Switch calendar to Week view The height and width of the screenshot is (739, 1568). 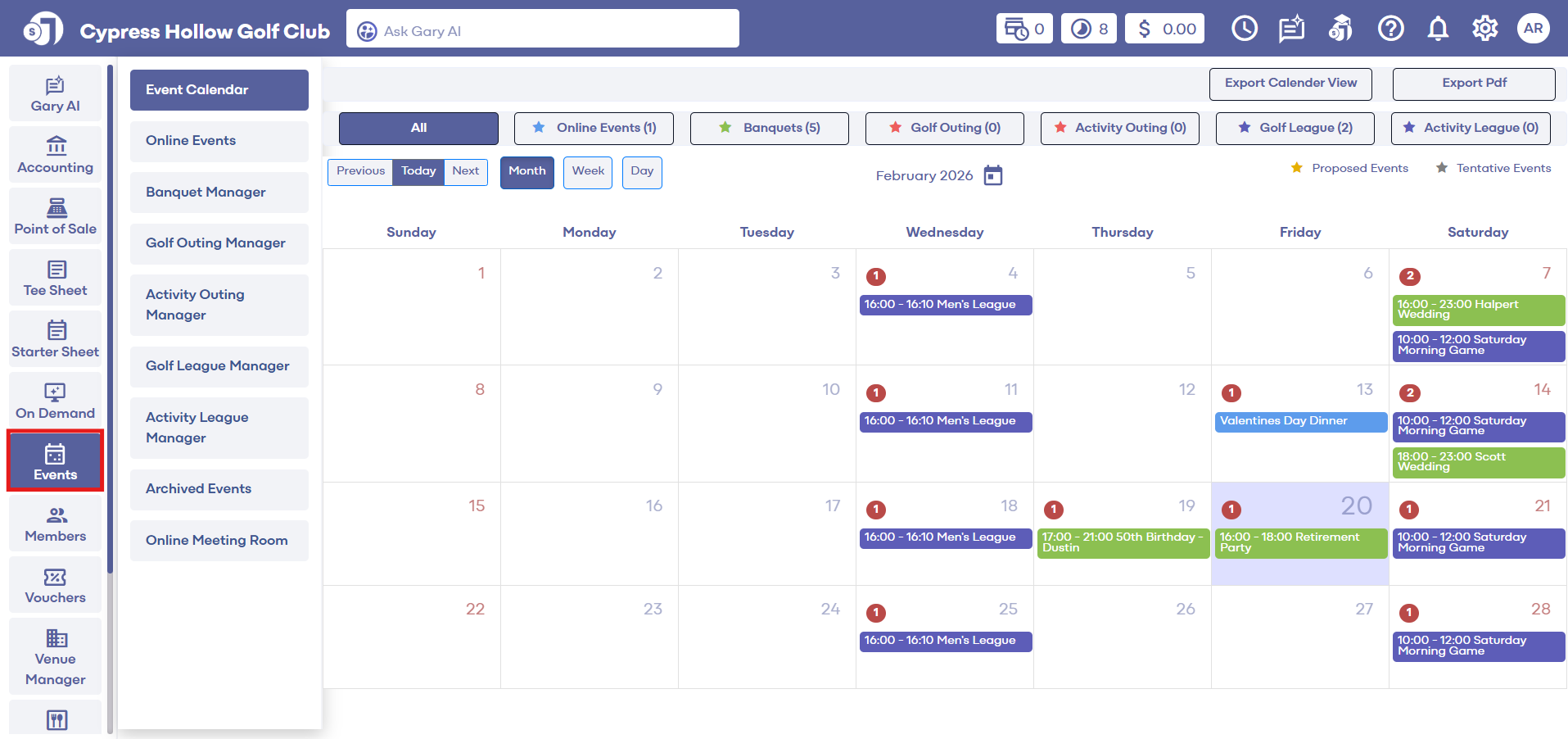[588, 171]
